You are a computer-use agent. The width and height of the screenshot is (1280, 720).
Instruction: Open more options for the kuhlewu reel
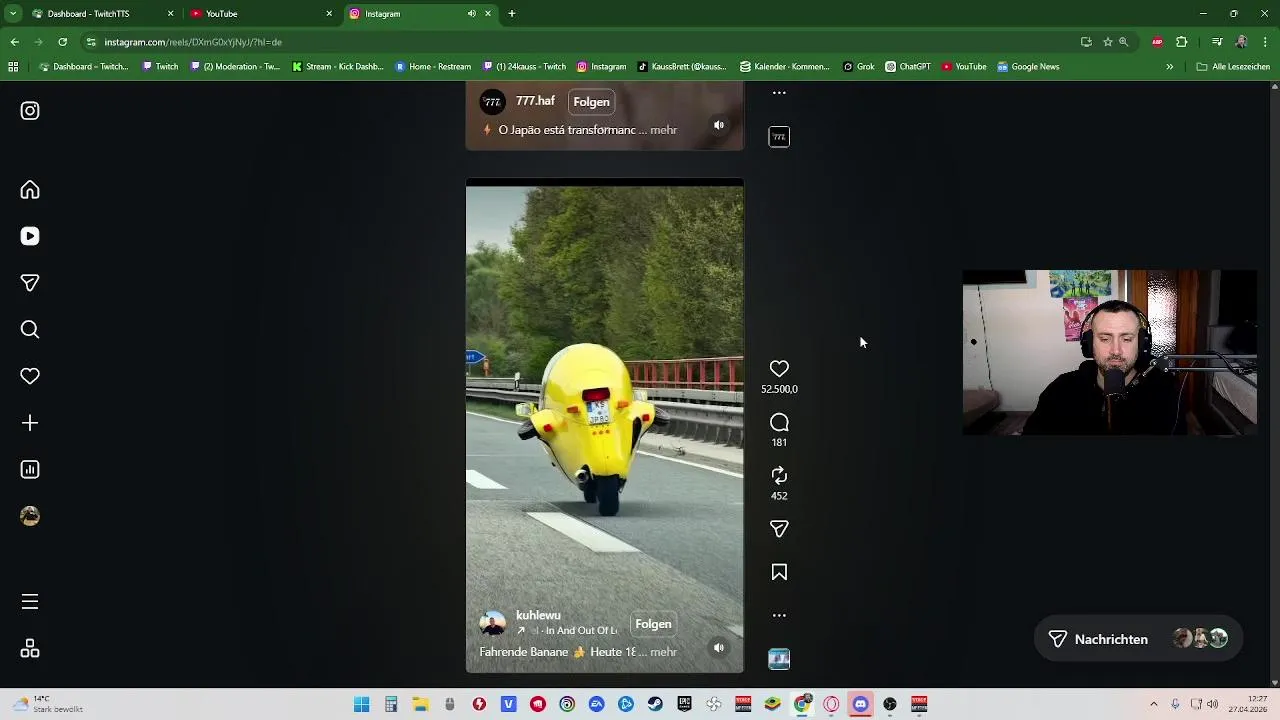tap(779, 615)
